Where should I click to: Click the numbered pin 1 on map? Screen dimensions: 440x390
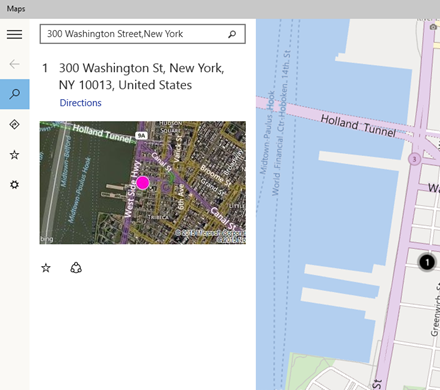[427, 262]
